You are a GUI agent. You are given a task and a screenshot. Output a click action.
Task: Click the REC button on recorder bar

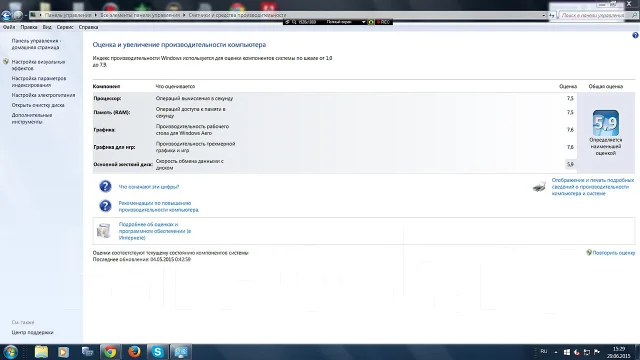tap(384, 22)
